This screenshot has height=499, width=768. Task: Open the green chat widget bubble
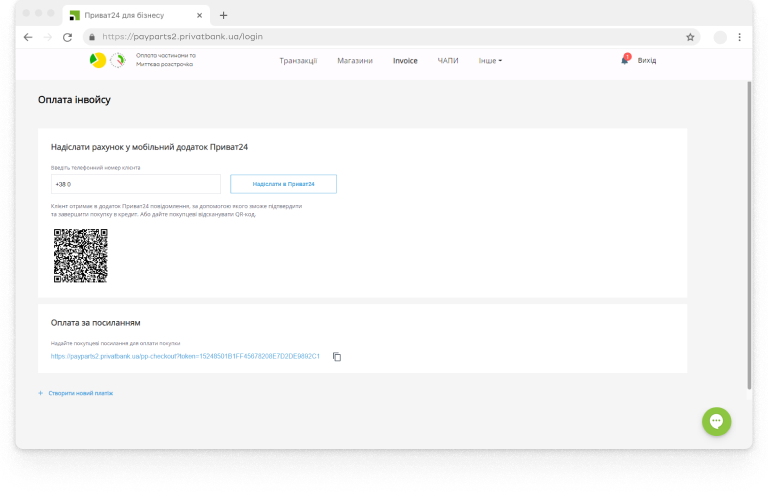pyautogui.click(x=717, y=421)
